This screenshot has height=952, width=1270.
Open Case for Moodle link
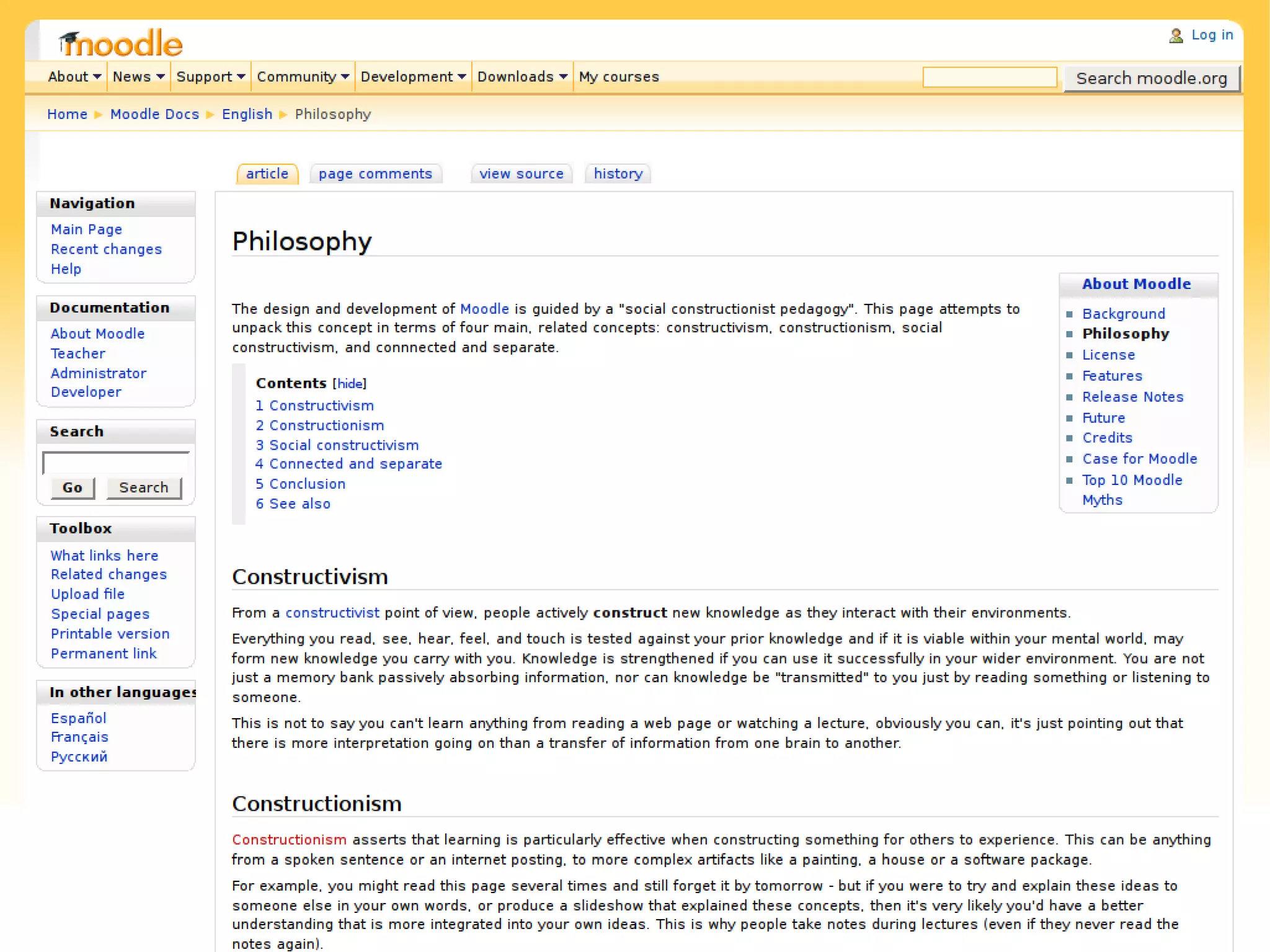[1139, 459]
